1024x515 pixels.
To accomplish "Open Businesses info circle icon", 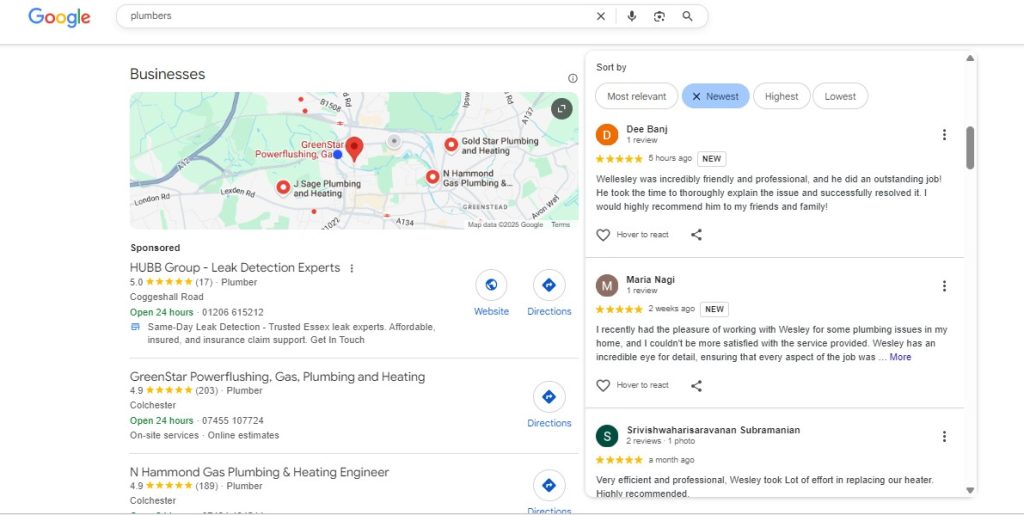I will pyautogui.click(x=573, y=78).
